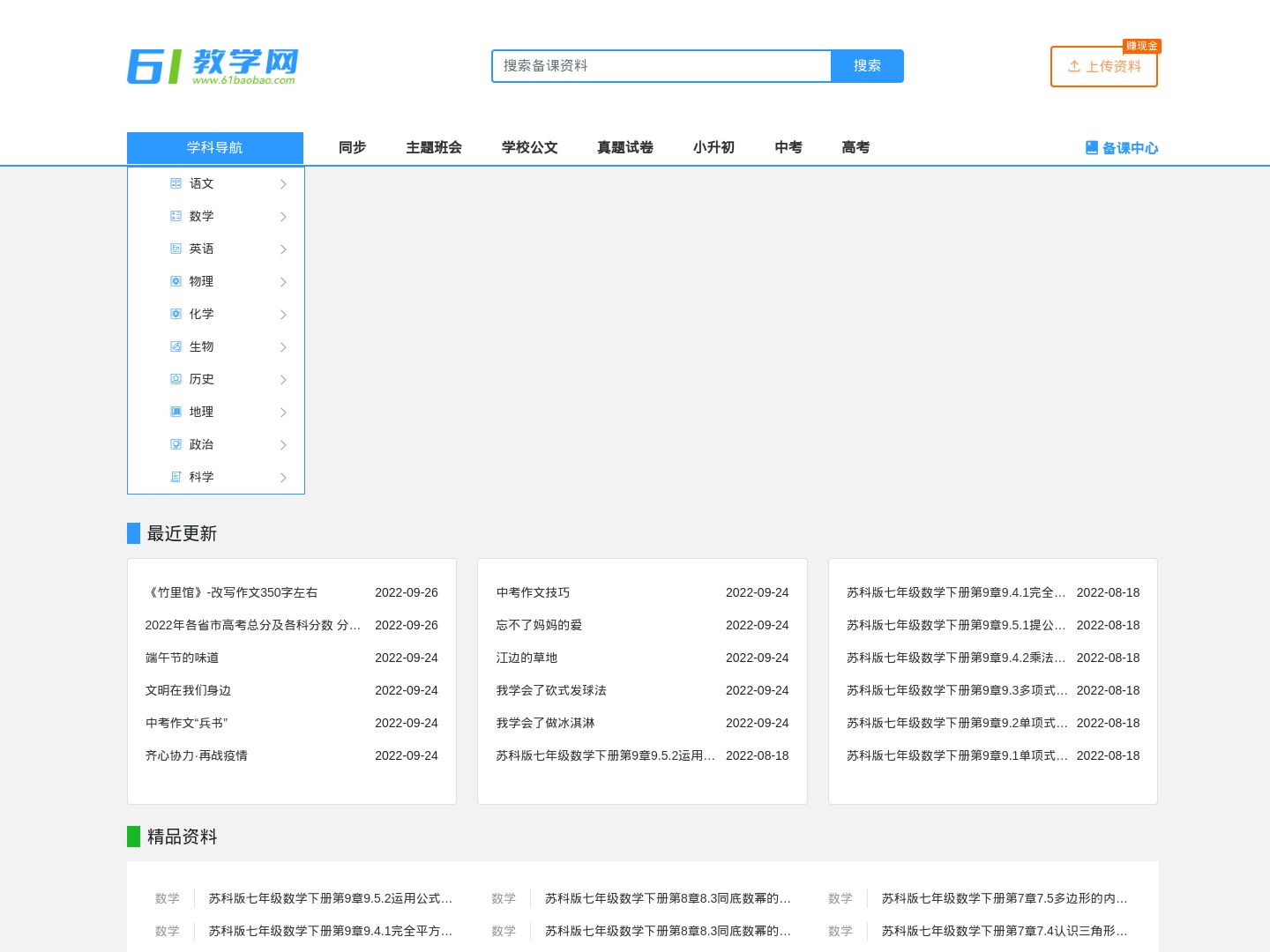Screen dimensions: 1270x952
Task: Open 苏科版七年级数学下册第9章9.5.2运用 in 最近更新
Action: [605, 755]
